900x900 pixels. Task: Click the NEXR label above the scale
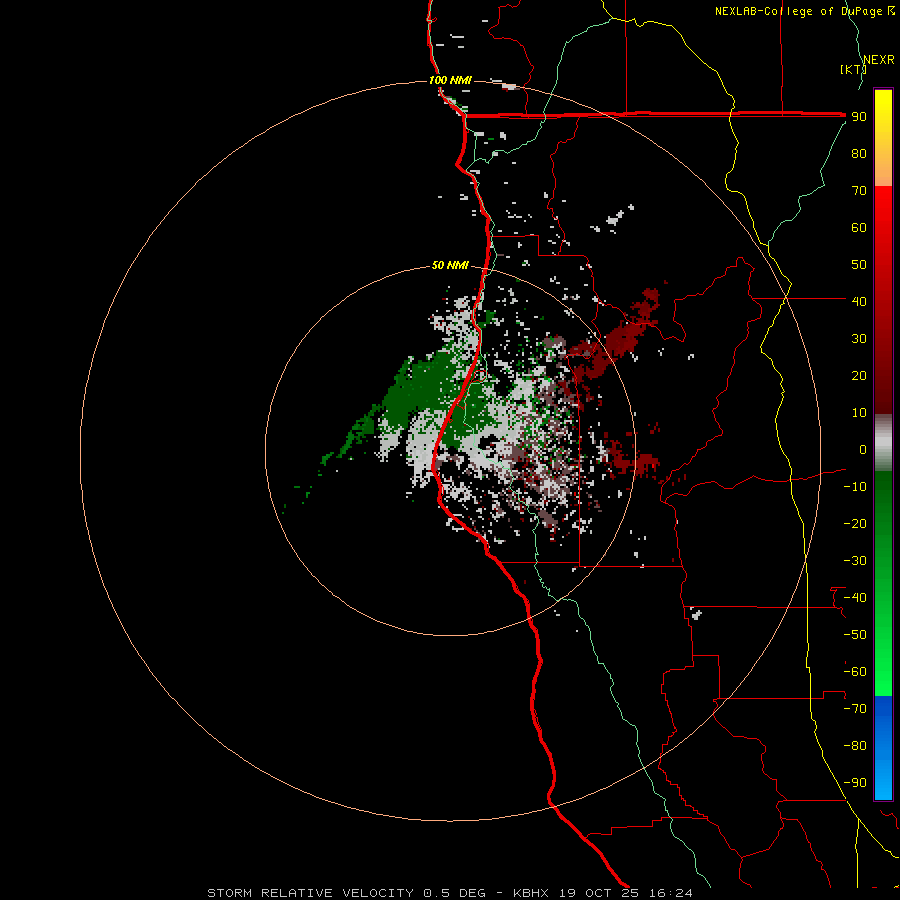[878, 60]
